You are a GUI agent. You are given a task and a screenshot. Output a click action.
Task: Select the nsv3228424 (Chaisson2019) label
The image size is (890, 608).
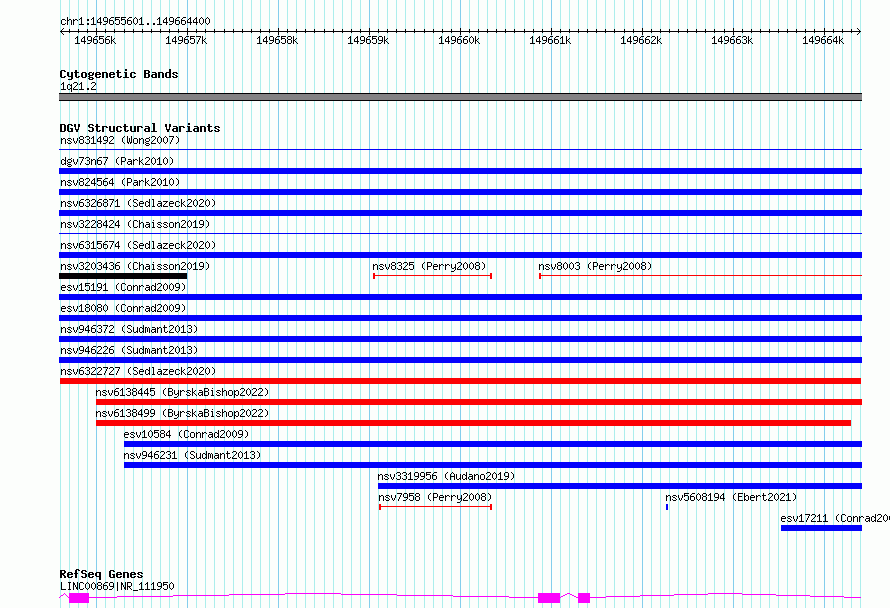(135, 224)
